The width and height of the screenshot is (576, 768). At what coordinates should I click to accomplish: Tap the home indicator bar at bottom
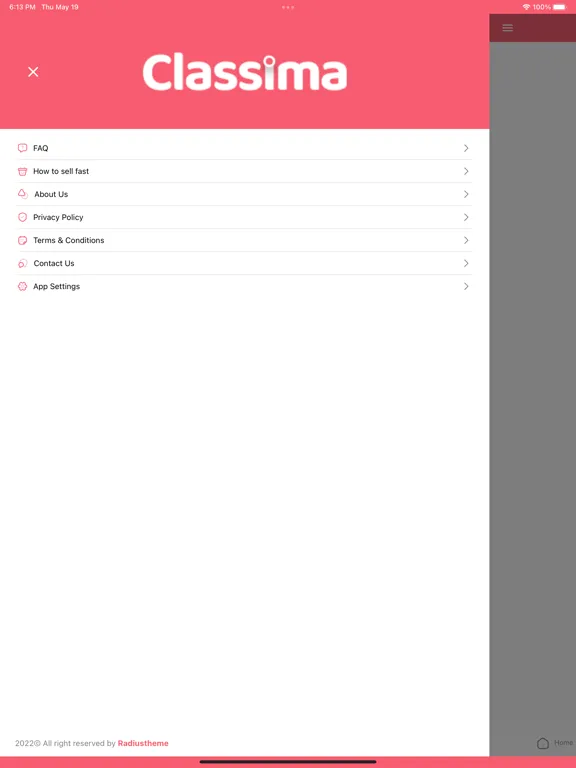pos(288,762)
